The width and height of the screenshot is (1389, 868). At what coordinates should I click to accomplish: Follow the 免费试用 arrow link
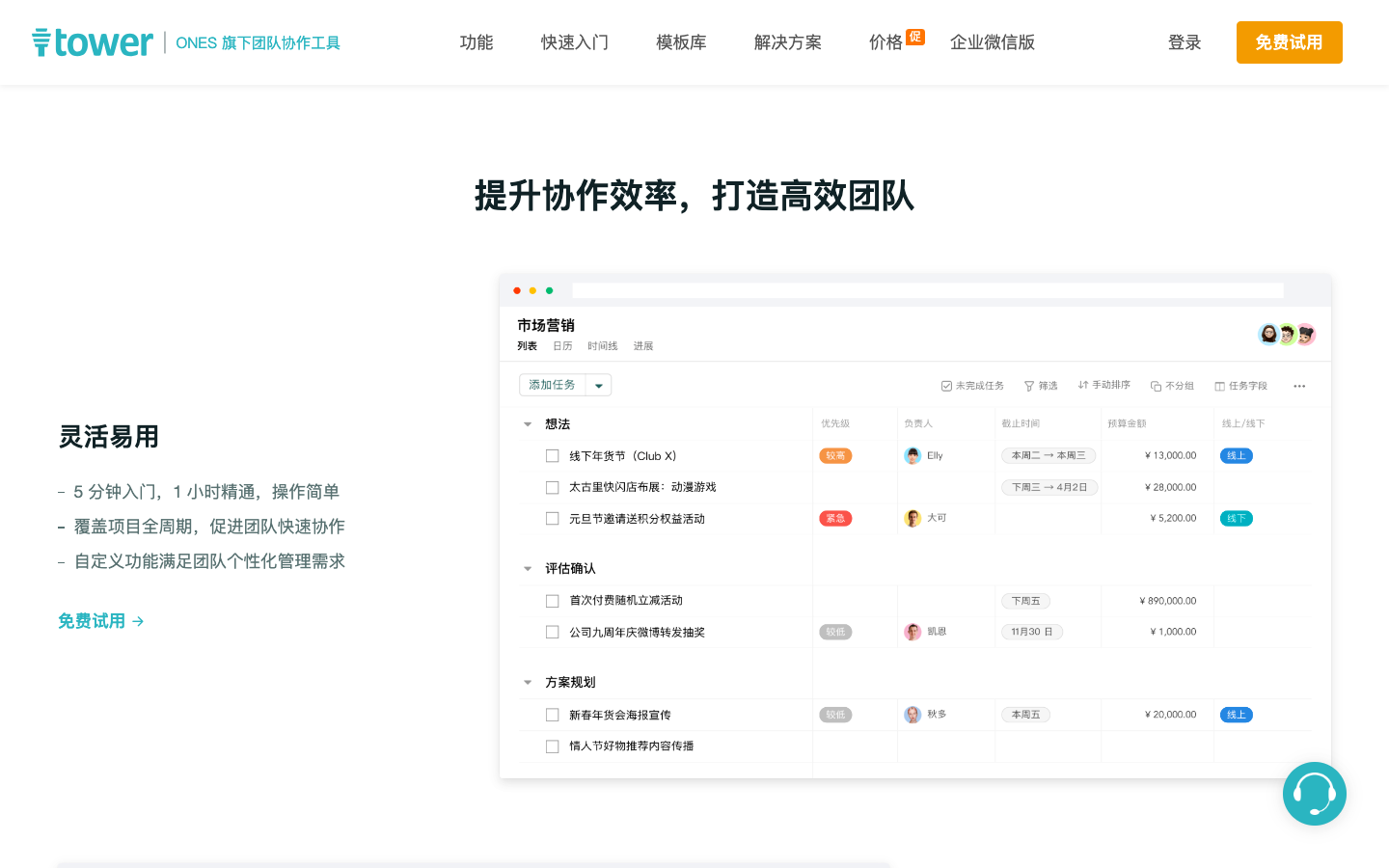coord(100,621)
